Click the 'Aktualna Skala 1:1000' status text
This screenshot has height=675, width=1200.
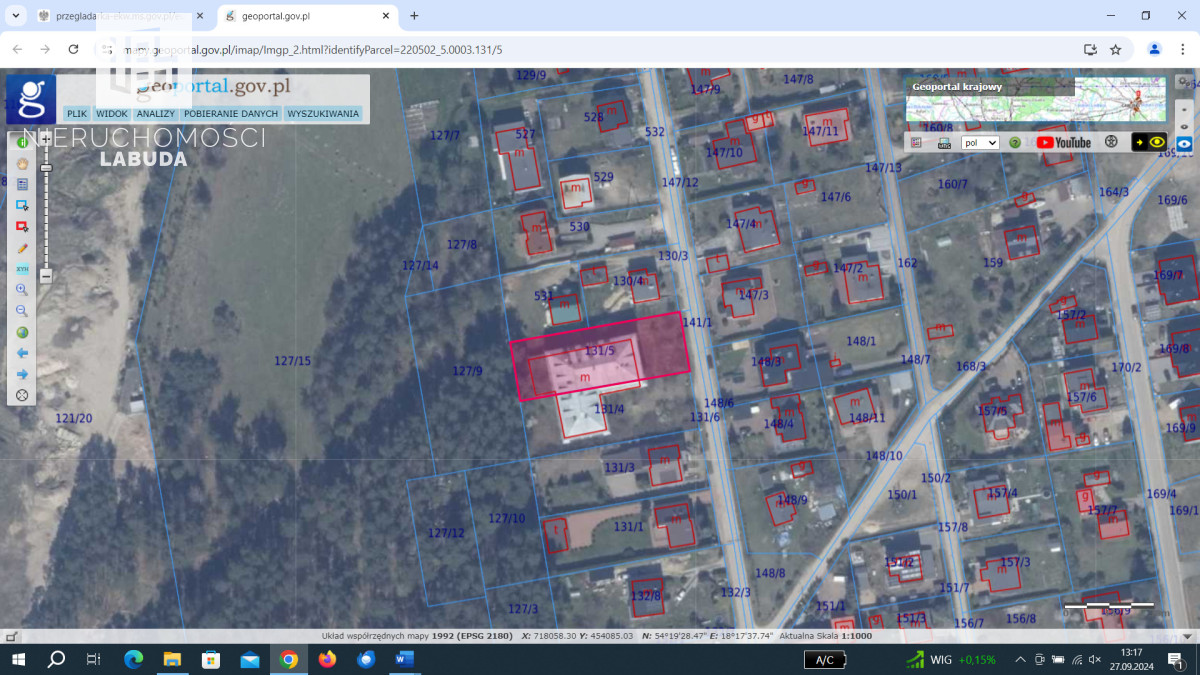(826, 636)
